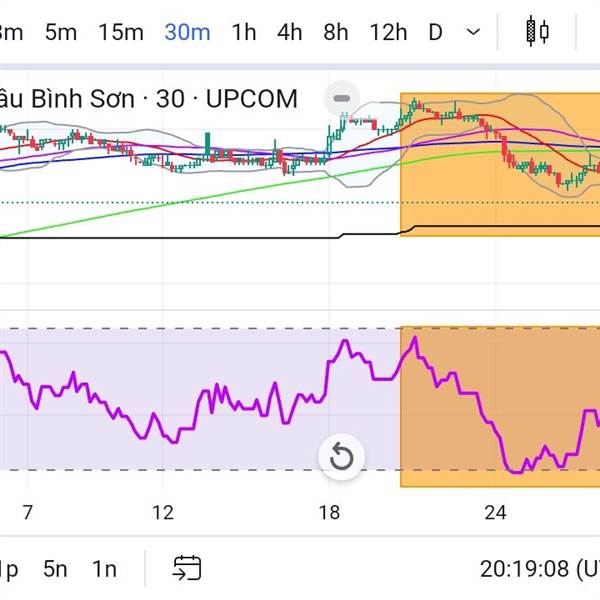Viewport: 600px width, 600px height.
Task: Select the 5m timeframe
Action: tap(61, 32)
